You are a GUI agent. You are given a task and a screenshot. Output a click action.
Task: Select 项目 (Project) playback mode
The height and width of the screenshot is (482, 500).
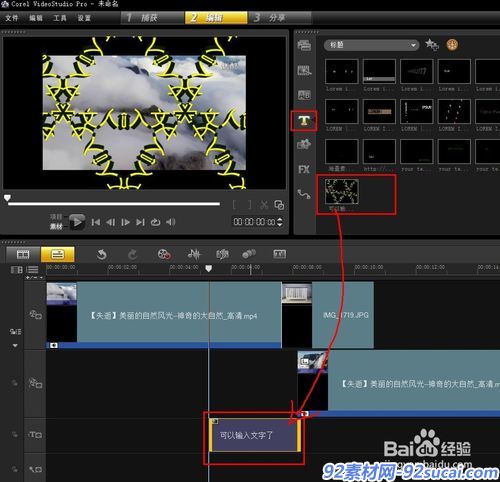56,217
